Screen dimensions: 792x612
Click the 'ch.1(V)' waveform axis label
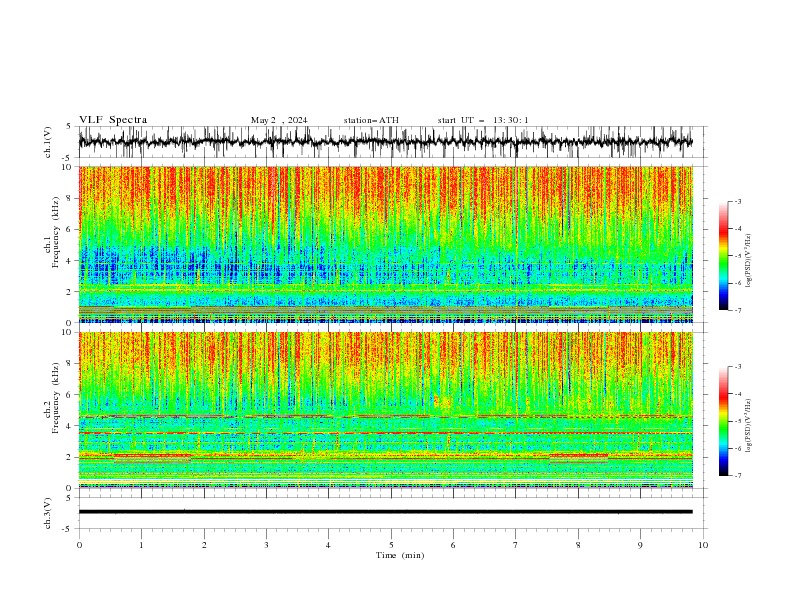[48, 142]
